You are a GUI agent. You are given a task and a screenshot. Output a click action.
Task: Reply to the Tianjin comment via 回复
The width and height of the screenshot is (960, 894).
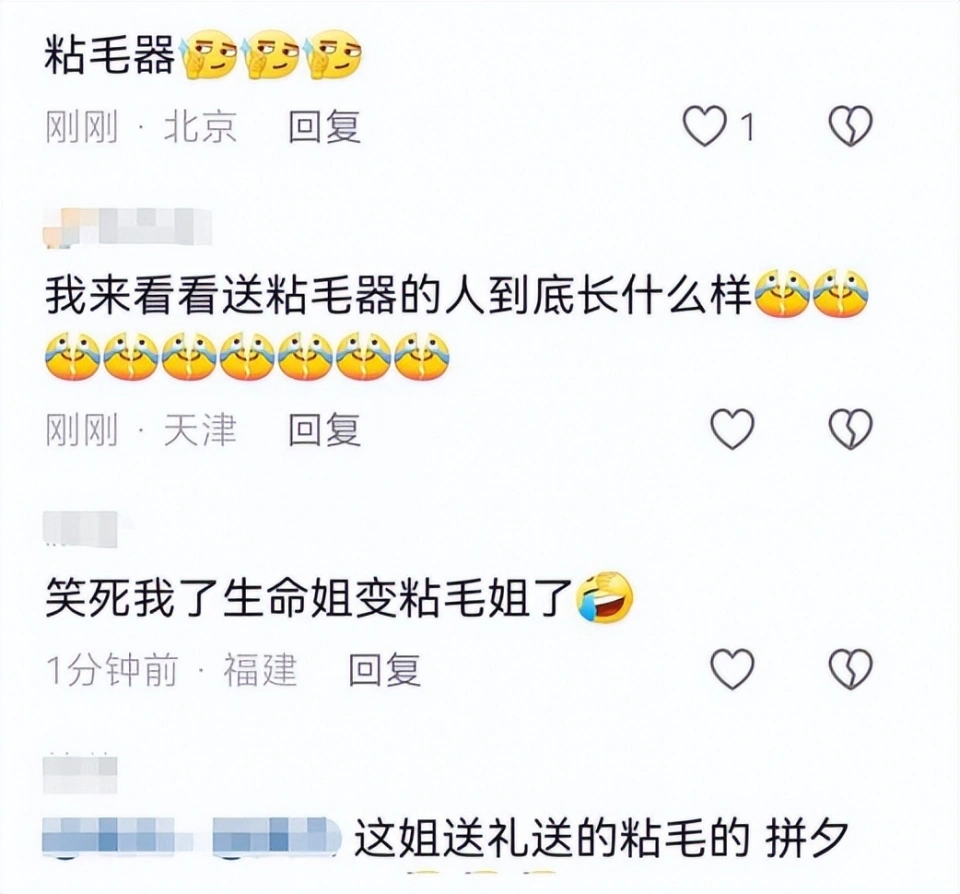click(324, 429)
